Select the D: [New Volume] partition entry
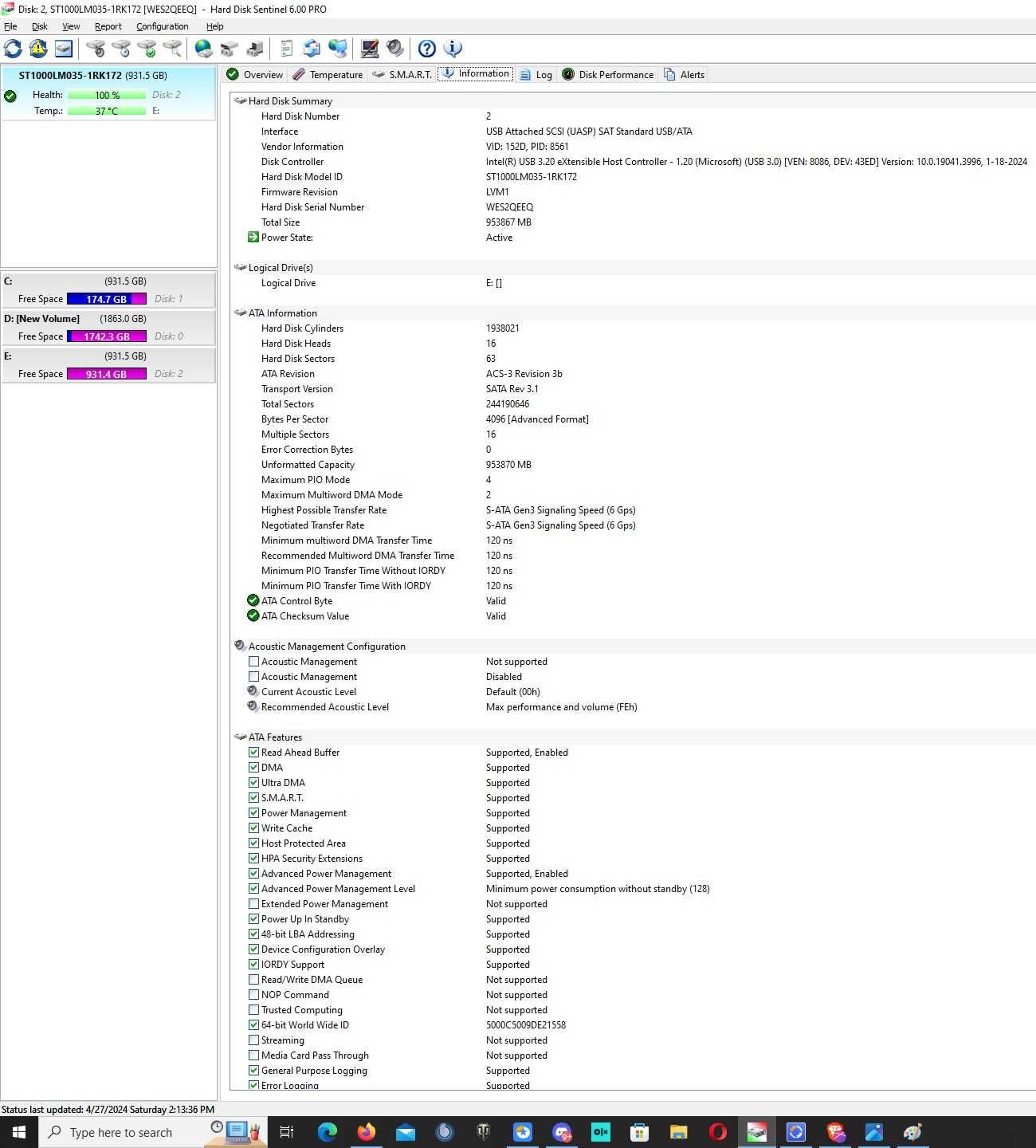1036x1148 pixels. [x=108, y=328]
